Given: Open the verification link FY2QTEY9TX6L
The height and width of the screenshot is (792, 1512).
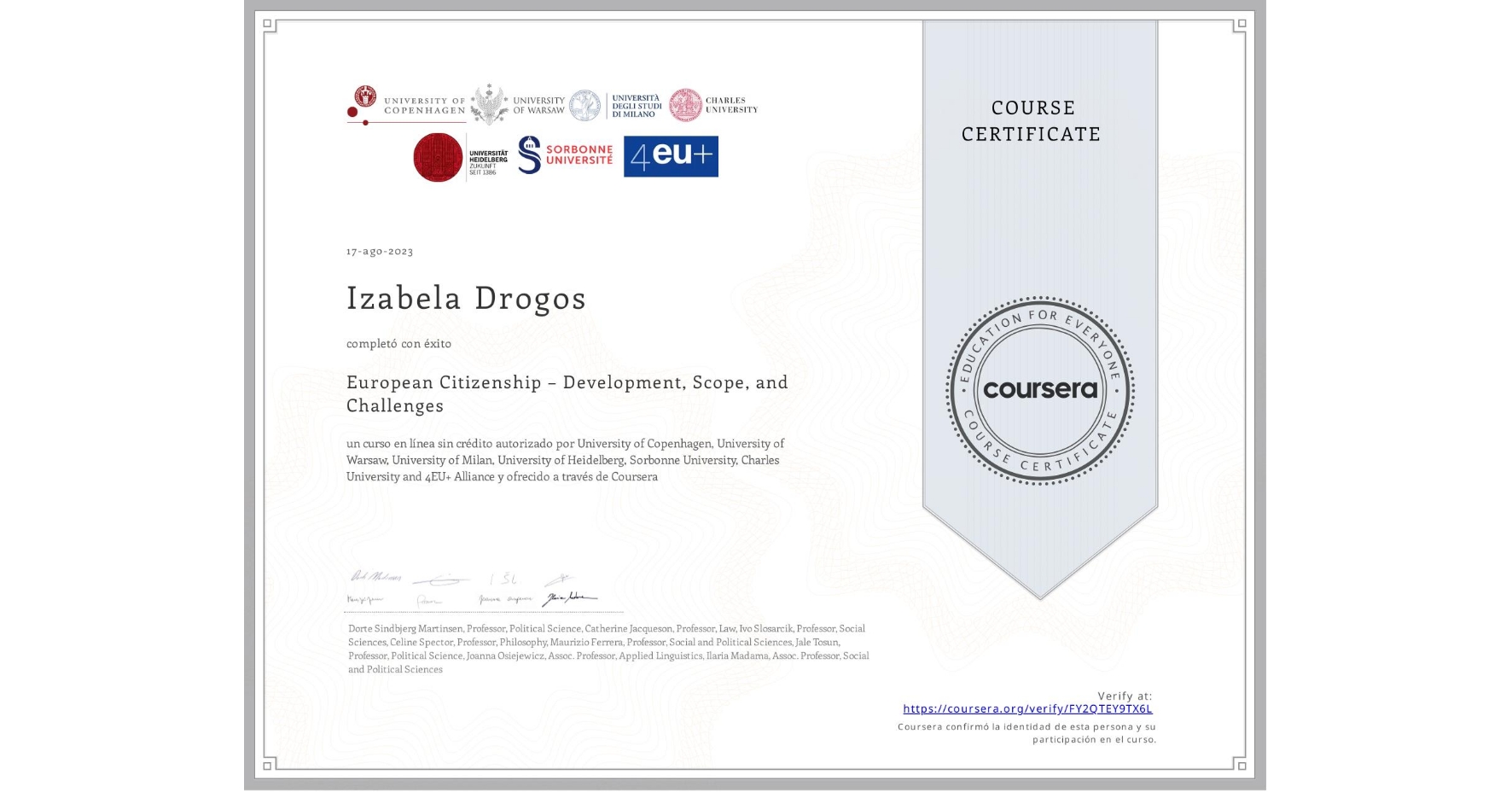Looking at the screenshot, I should [x=1028, y=708].
